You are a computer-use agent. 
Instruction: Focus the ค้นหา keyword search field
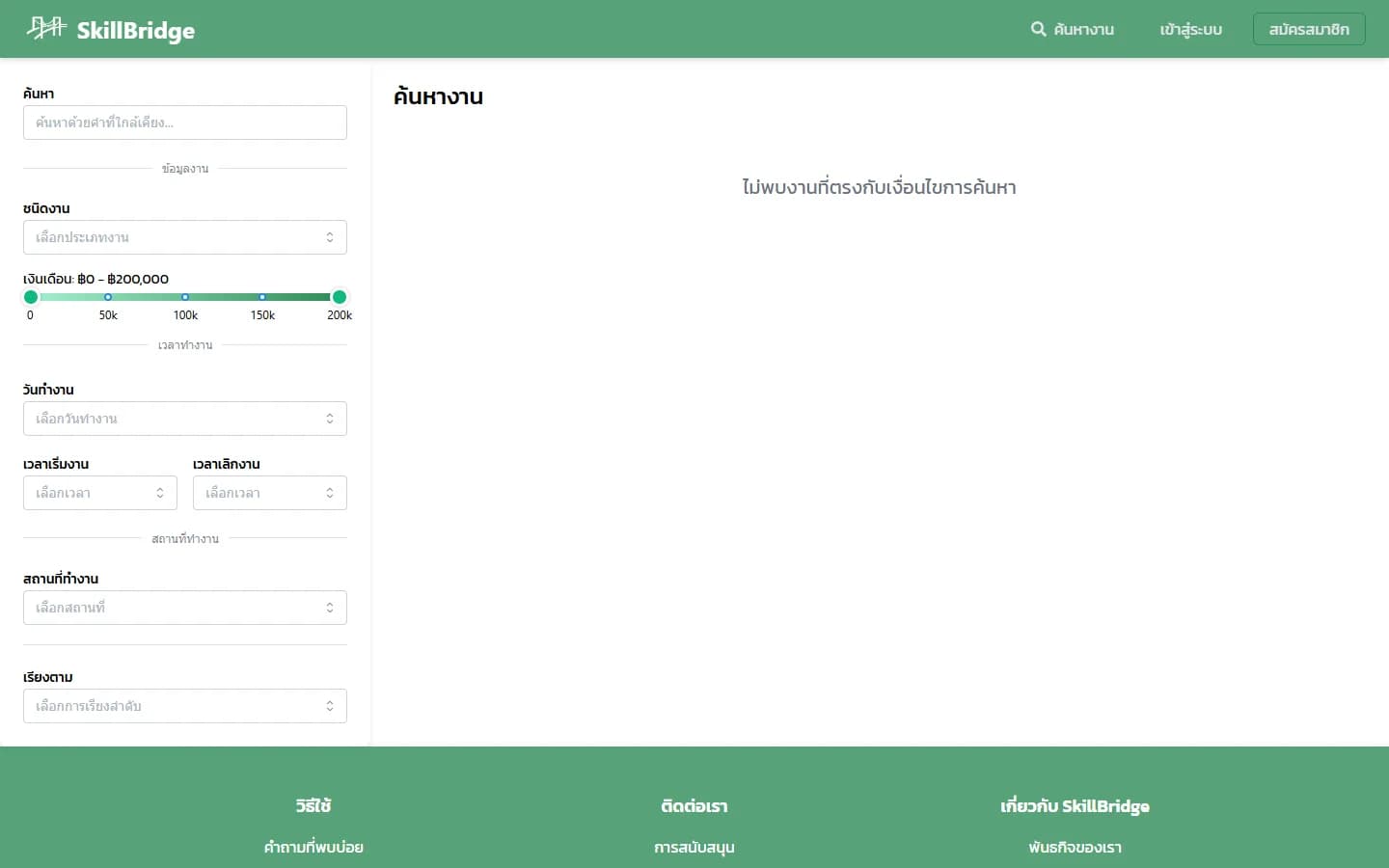(185, 122)
